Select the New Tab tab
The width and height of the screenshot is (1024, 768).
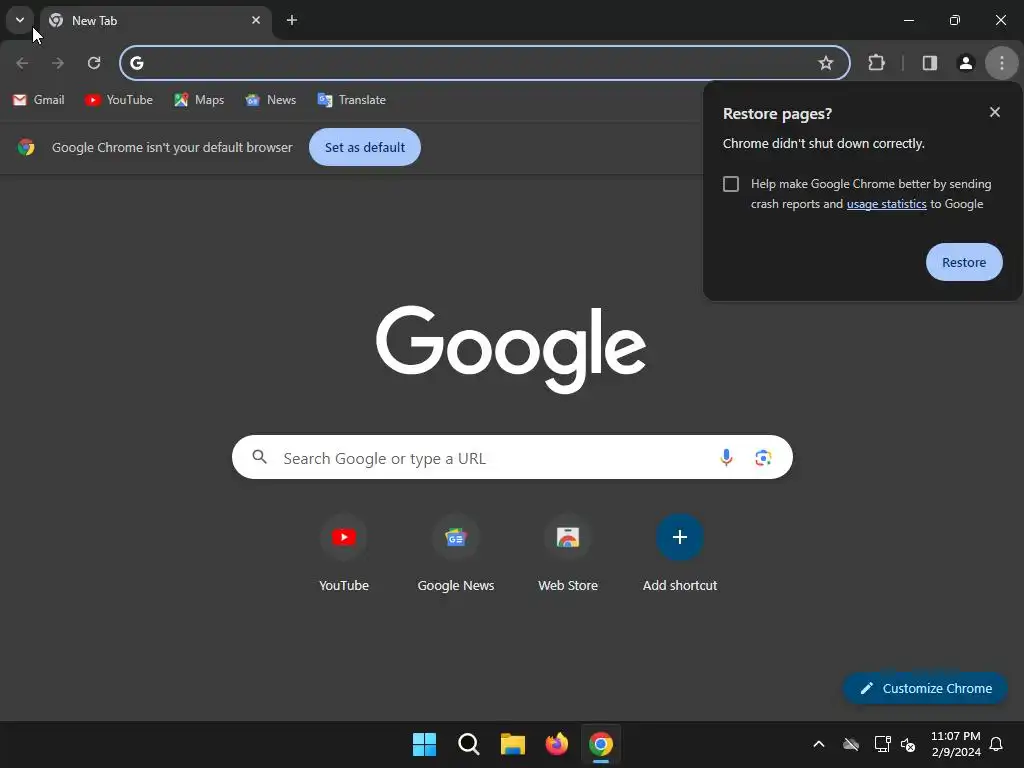point(155,21)
